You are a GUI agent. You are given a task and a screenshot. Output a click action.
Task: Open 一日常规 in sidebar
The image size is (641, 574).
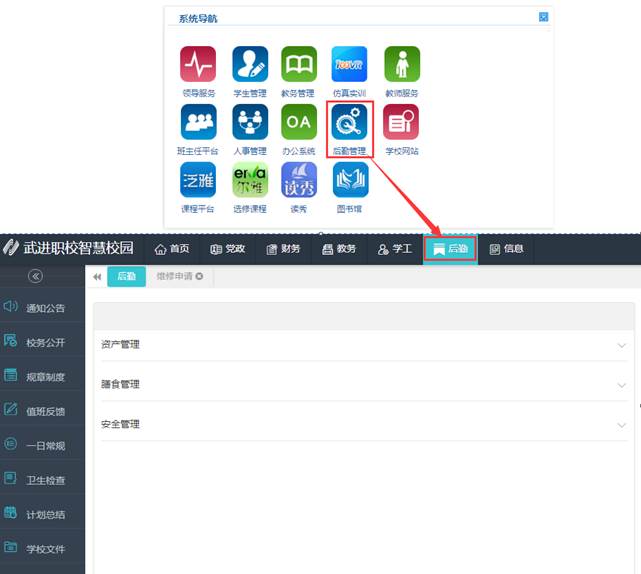(x=43, y=446)
